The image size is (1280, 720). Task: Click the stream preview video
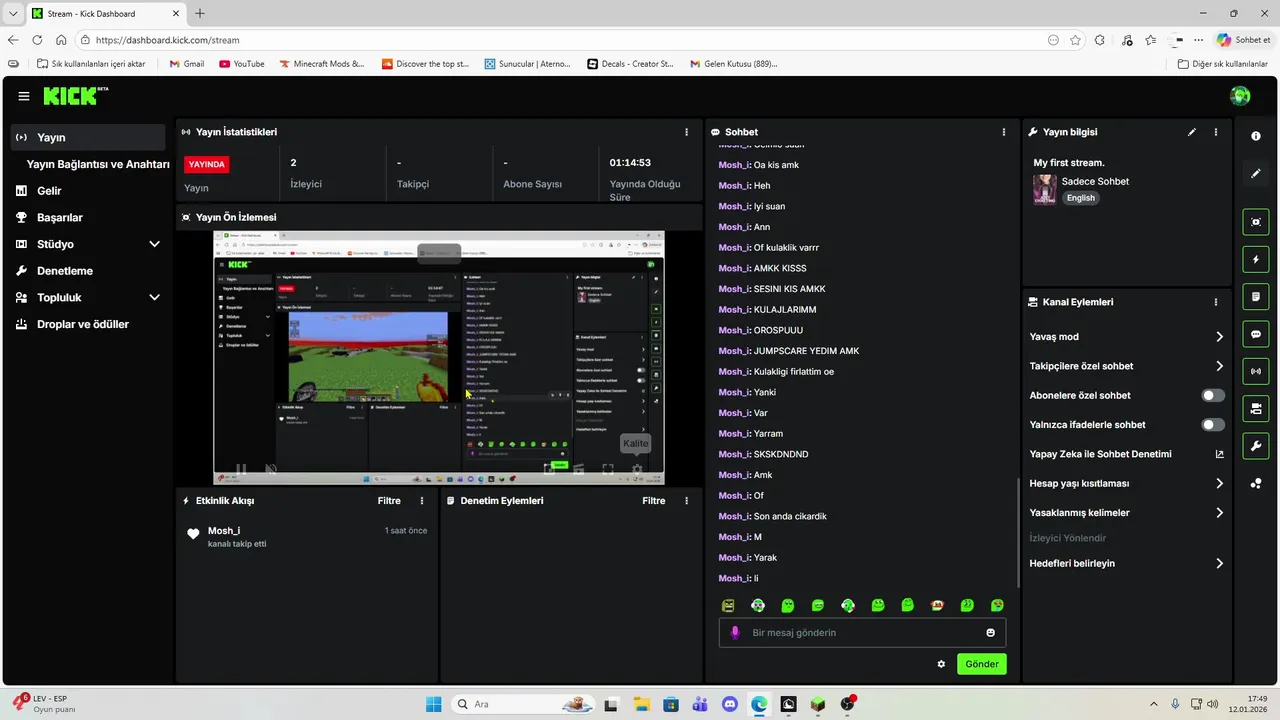tap(439, 357)
